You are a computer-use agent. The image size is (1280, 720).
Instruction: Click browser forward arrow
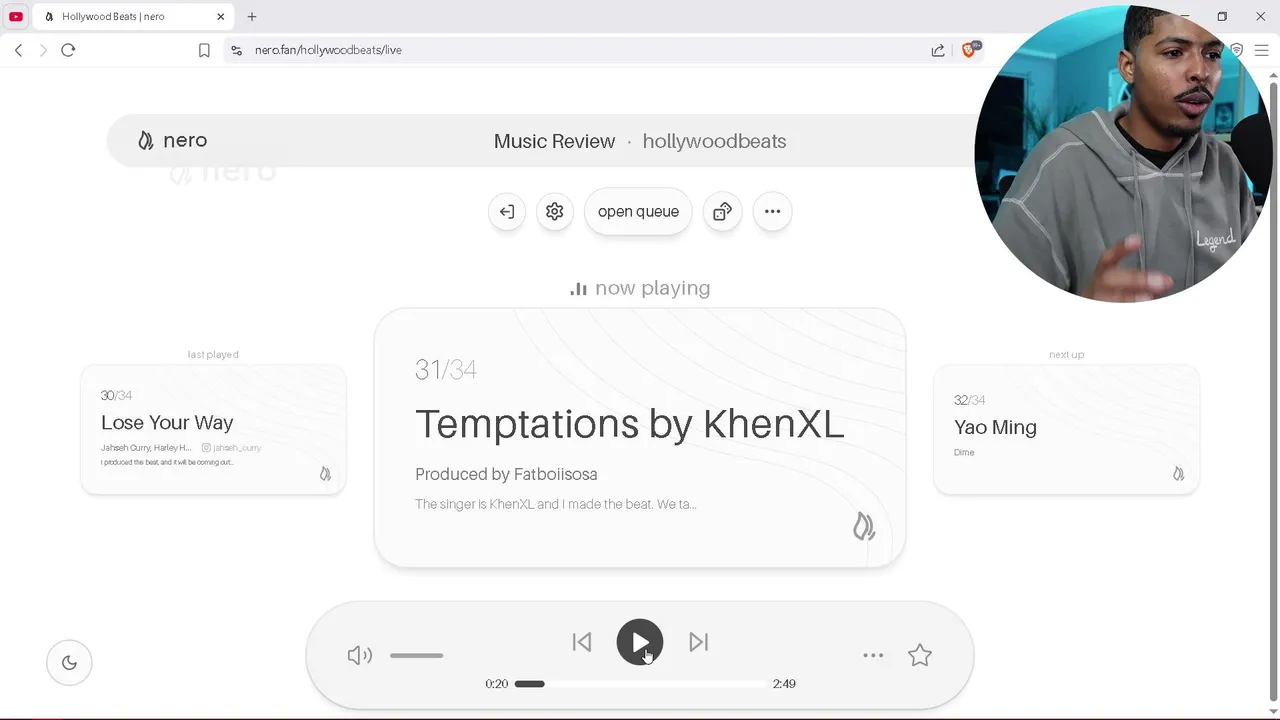pos(43,50)
